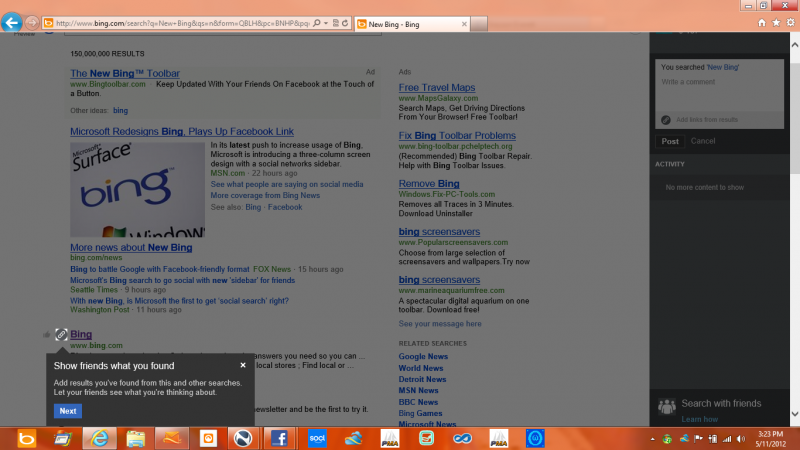
Task: Click the 'Add links from results' link icon
Action: coord(666,119)
